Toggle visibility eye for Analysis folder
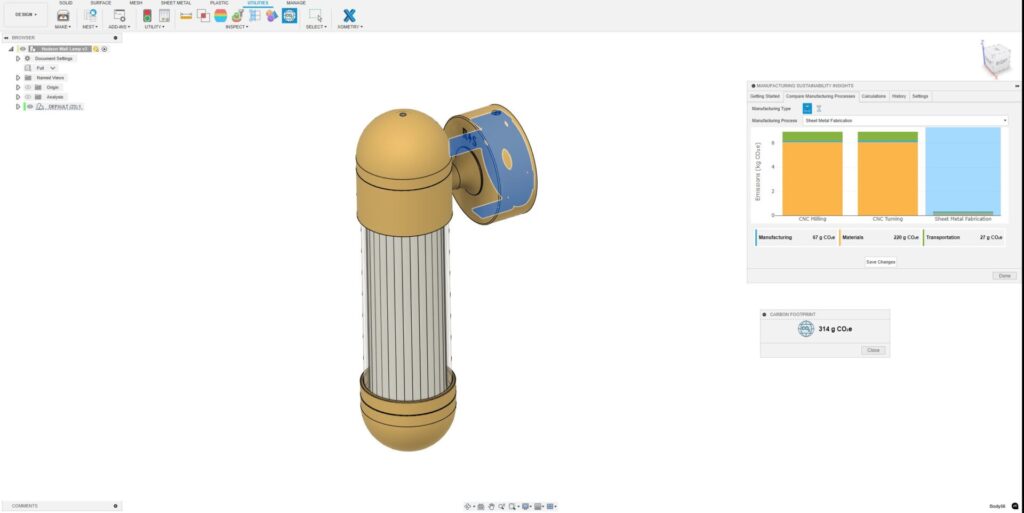This screenshot has width=1024, height=513. (x=28, y=97)
